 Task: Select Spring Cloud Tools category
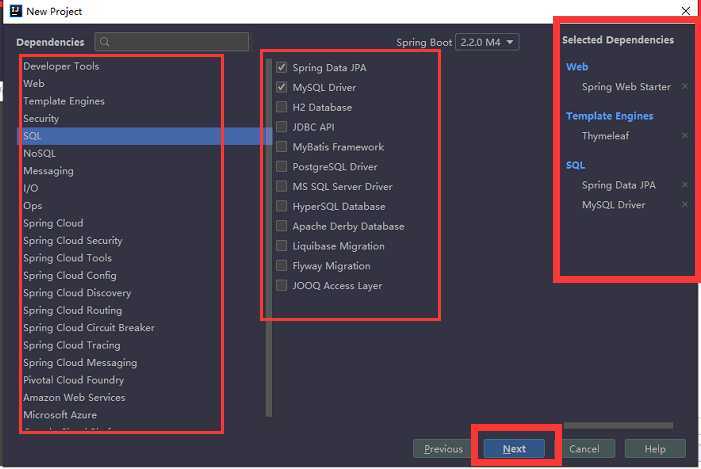coord(68,258)
